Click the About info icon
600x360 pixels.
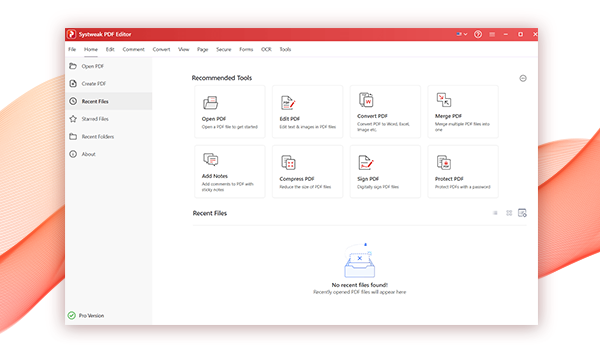tap(73, 154)
